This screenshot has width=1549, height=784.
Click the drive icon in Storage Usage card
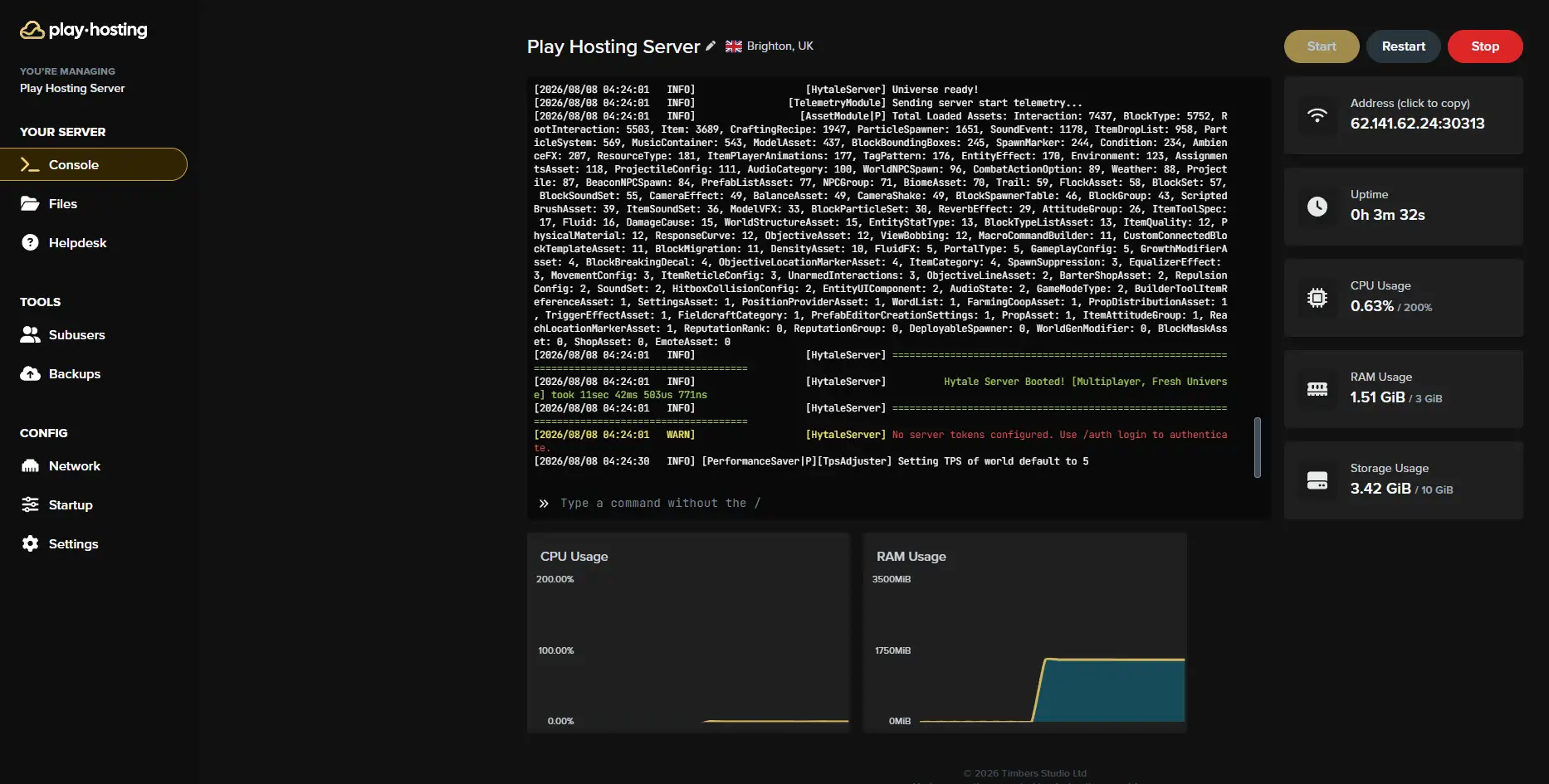click(x=1317, y=480)
